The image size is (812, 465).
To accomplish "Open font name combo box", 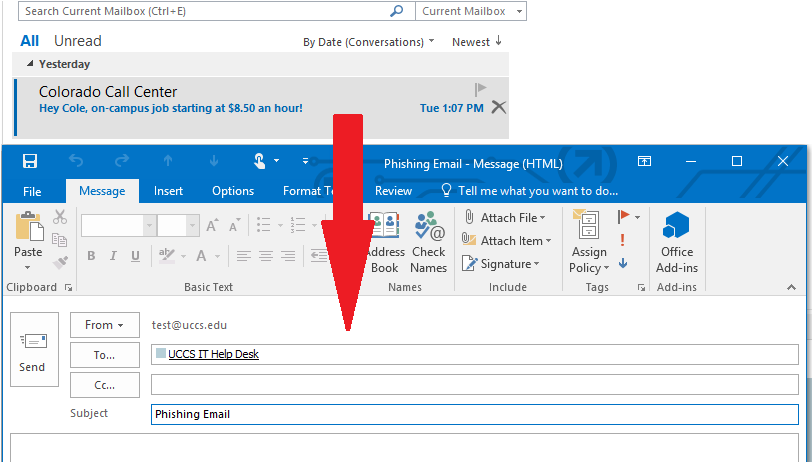I will point(119,225).
